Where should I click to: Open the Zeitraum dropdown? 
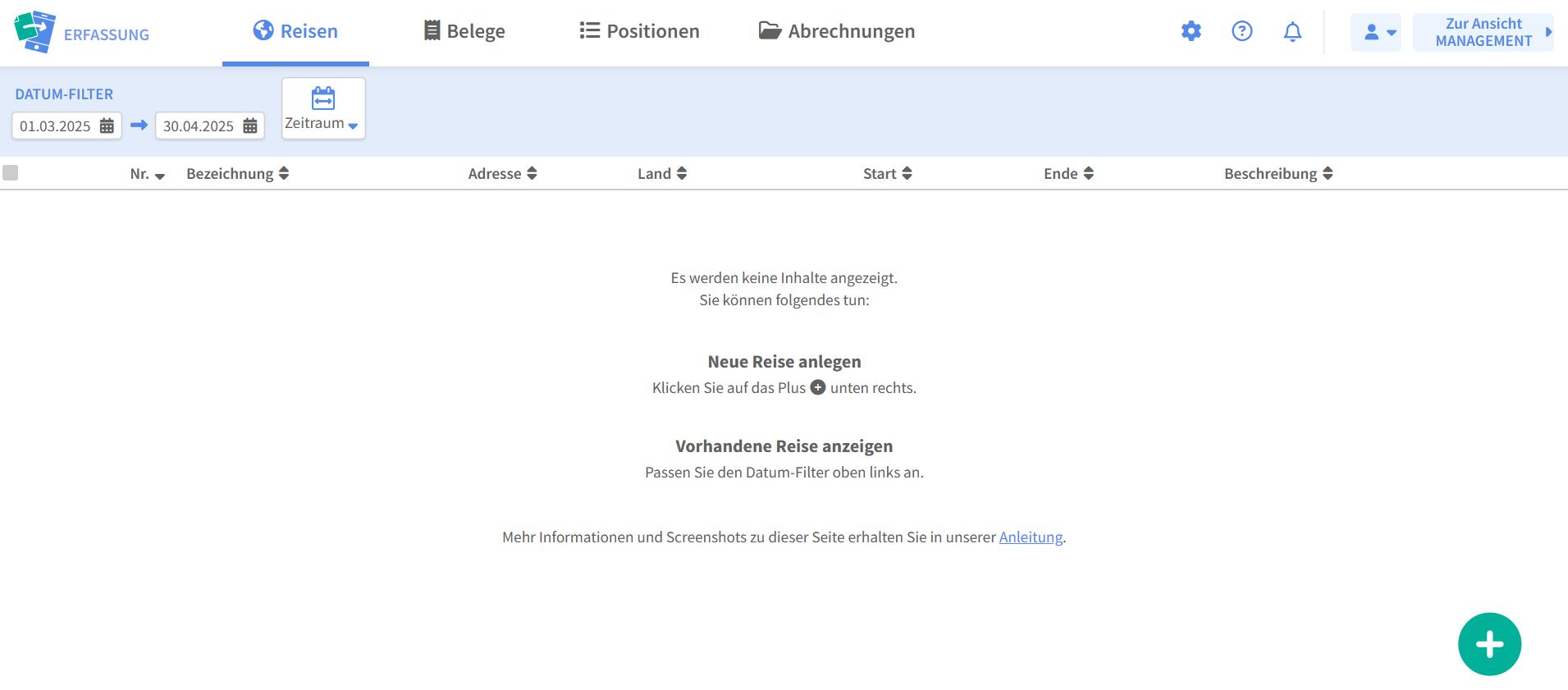[x=323, y=108]
